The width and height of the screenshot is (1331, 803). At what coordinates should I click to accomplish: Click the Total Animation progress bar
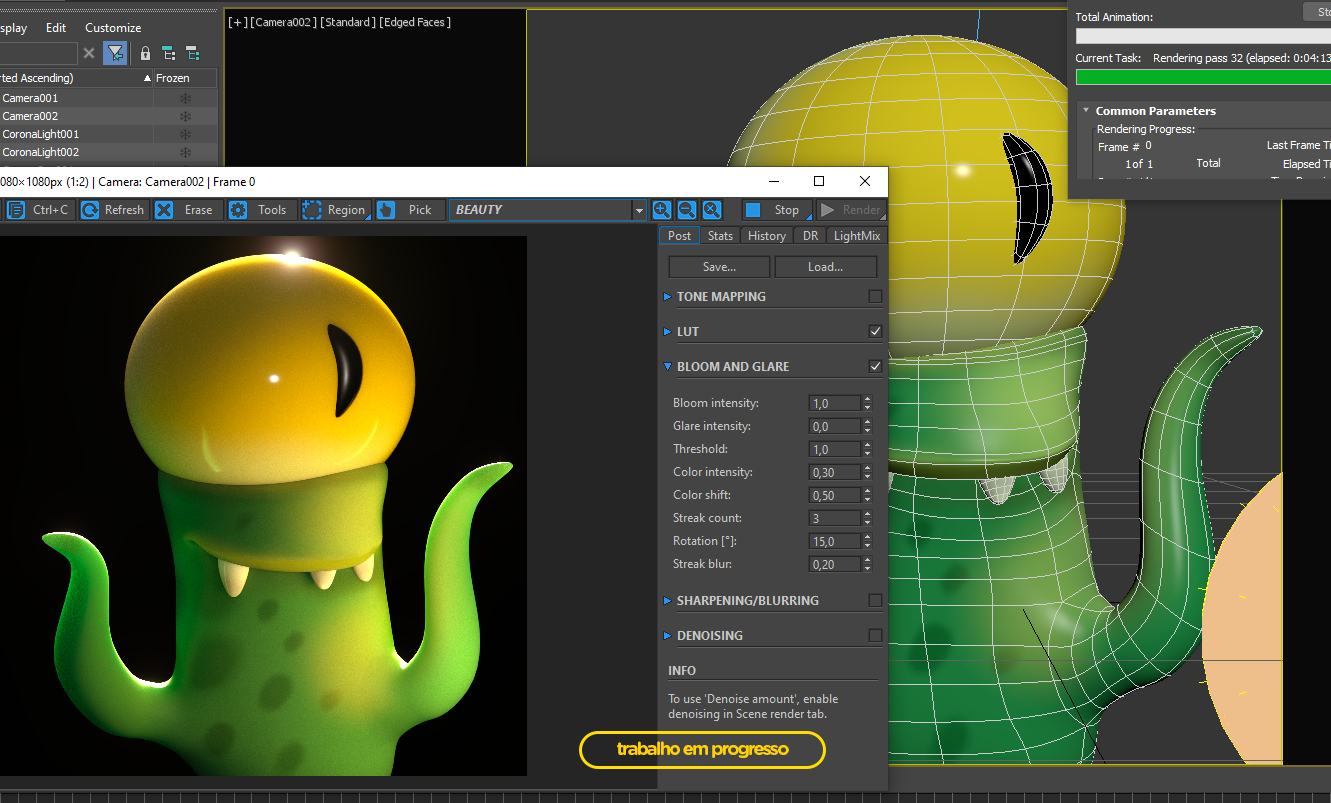1203,35
